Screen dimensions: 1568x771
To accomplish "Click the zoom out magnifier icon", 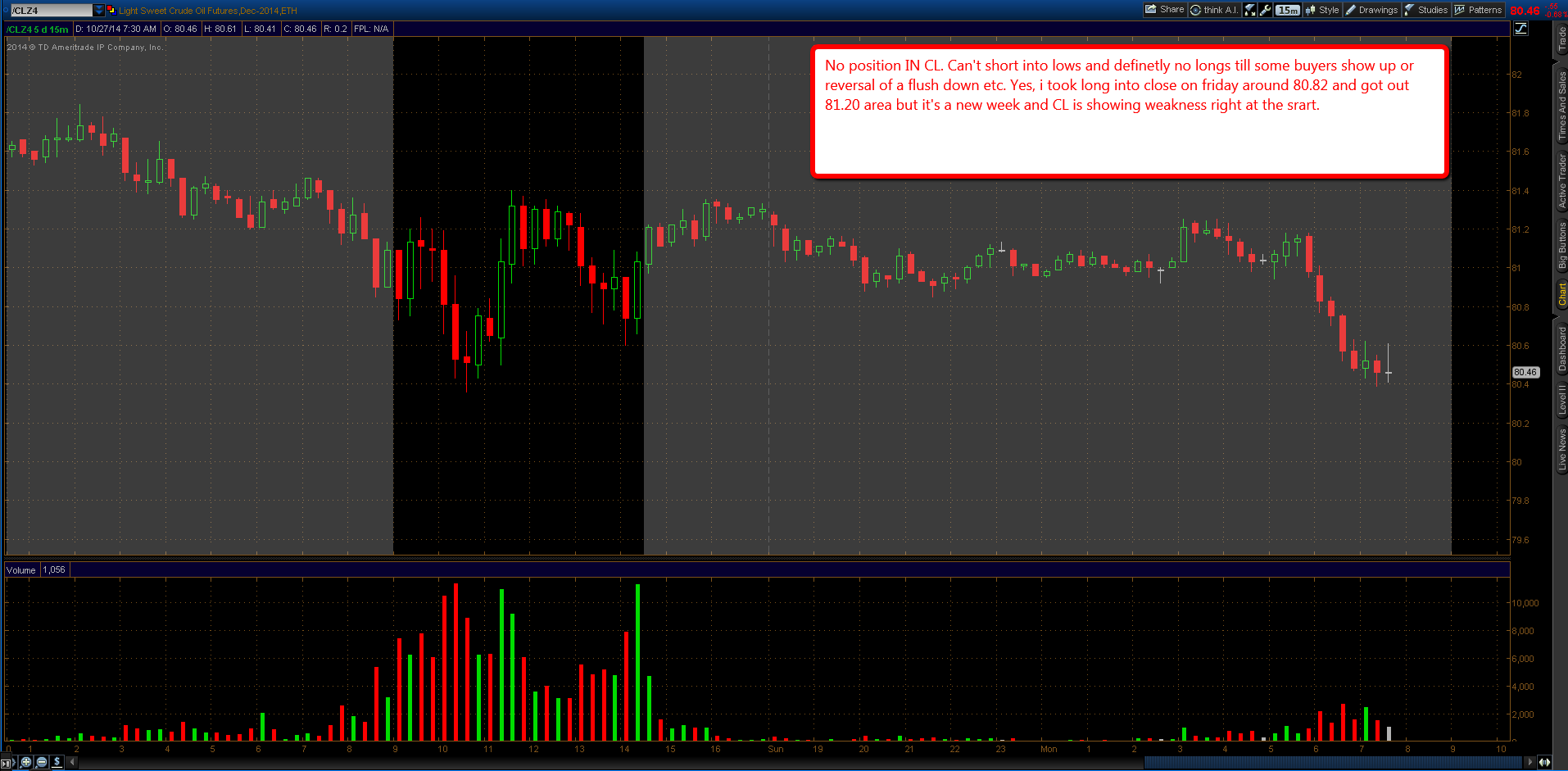I will 42,762.
